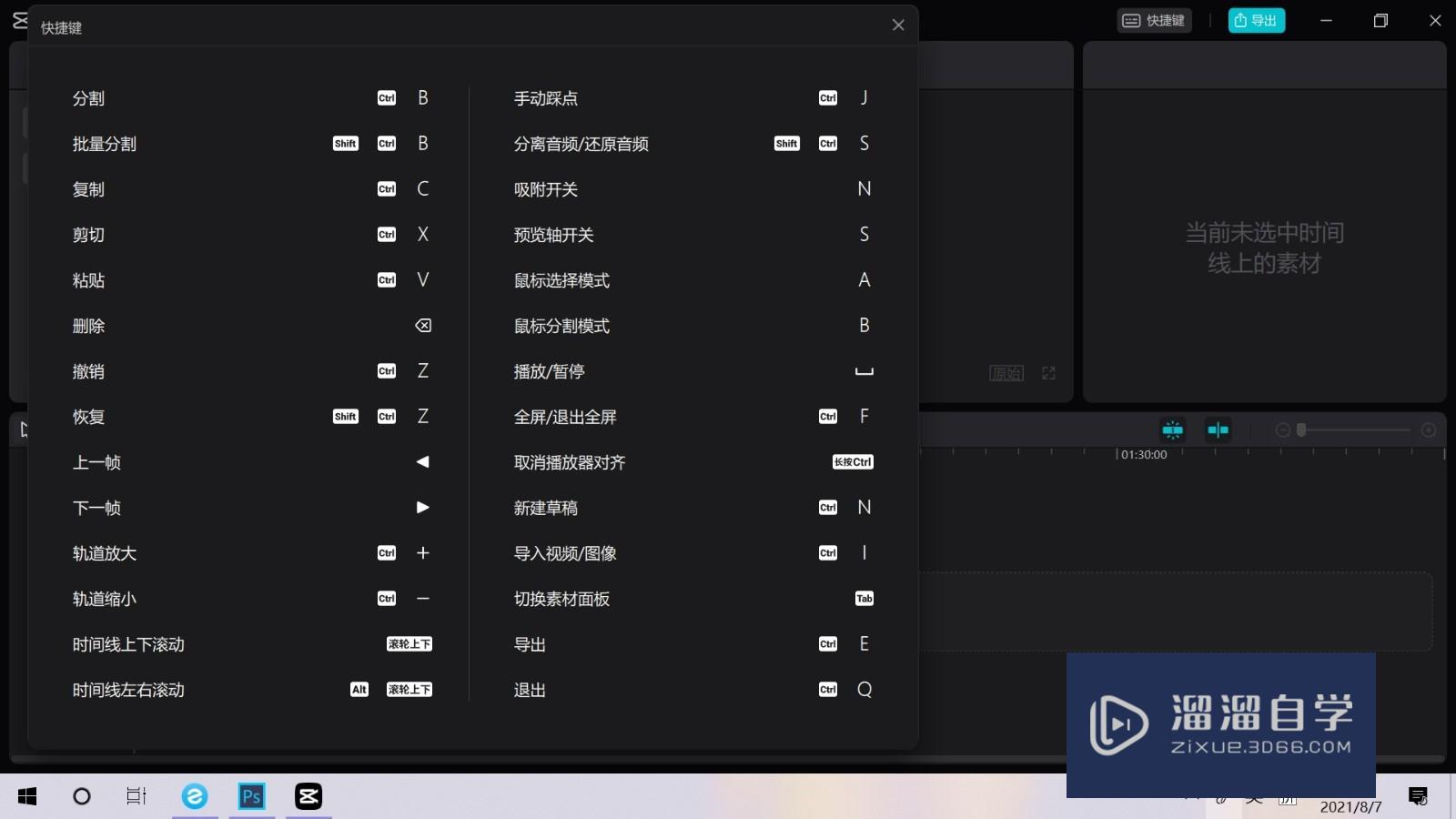The height and width of the screenshot is (819, 1456).
Task: Click the 恢复 shortcut label
Action: [x=88, y=417]
